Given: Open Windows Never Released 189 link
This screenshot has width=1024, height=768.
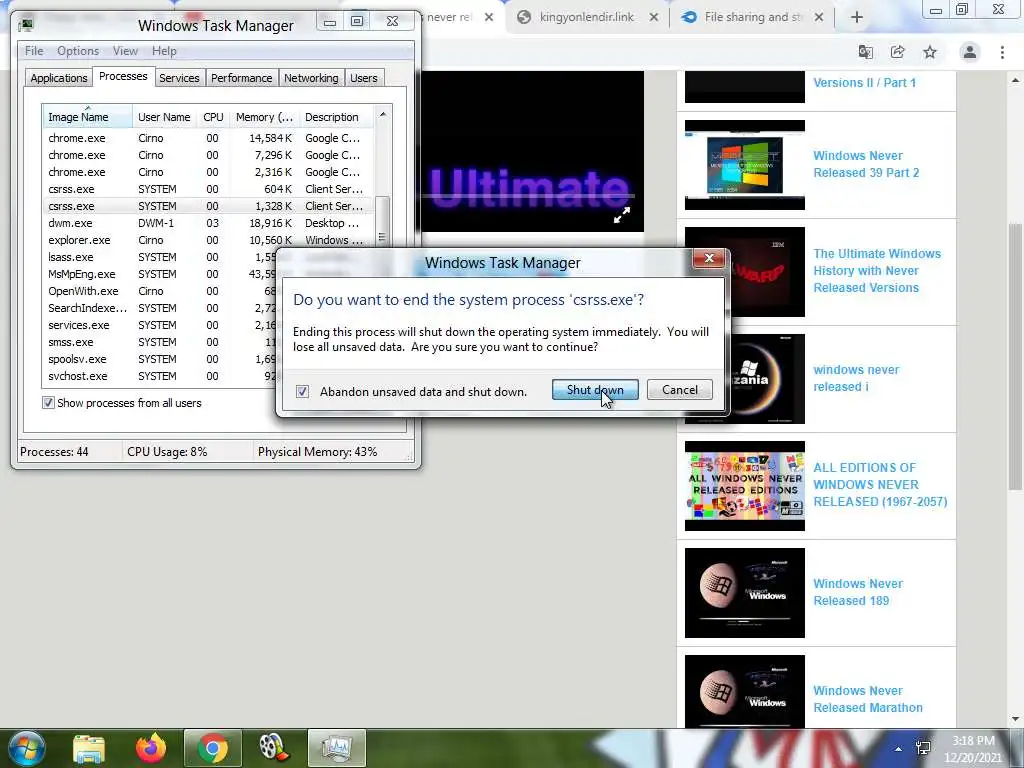Looking at the screenshot, I should pos(857,592).
